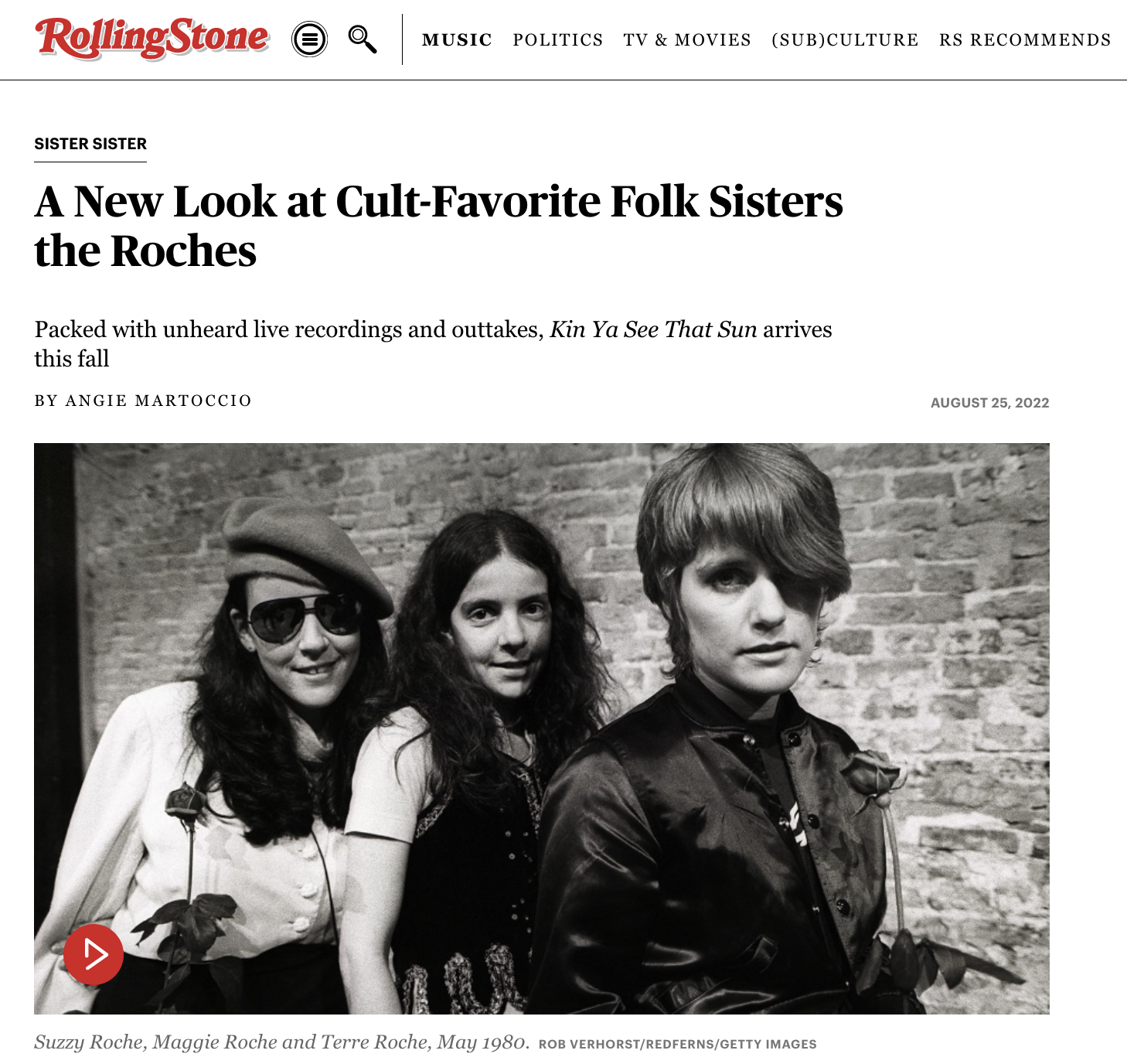This screenshot has width=1127, height=1064.
Task: Click the italic title Kin Ya See That Sun
Action: (653, 329)
